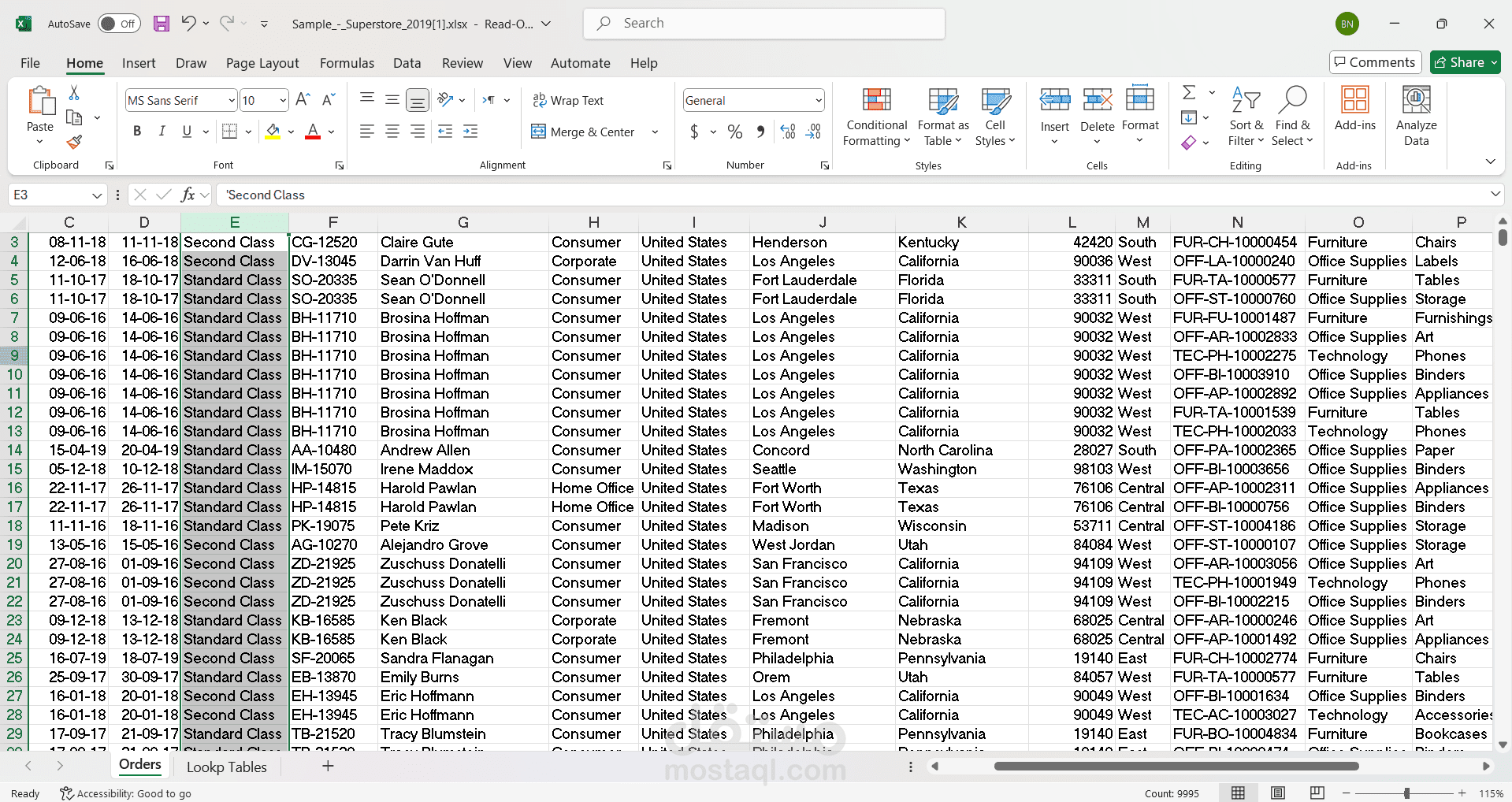
Task: Click the Cell Styles icon
Action: pos(995,100)
